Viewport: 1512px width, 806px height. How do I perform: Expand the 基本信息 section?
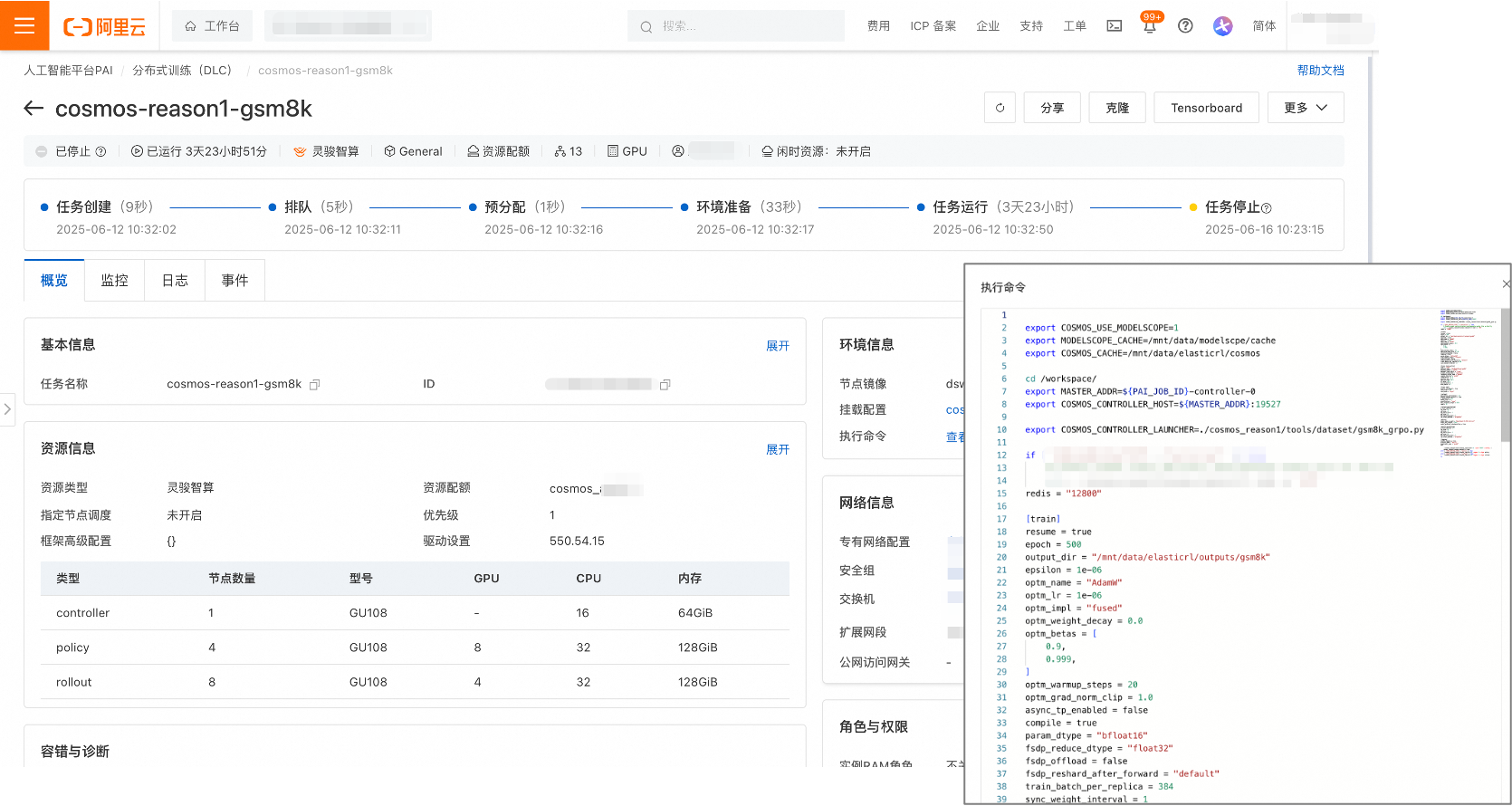(778, 346)
